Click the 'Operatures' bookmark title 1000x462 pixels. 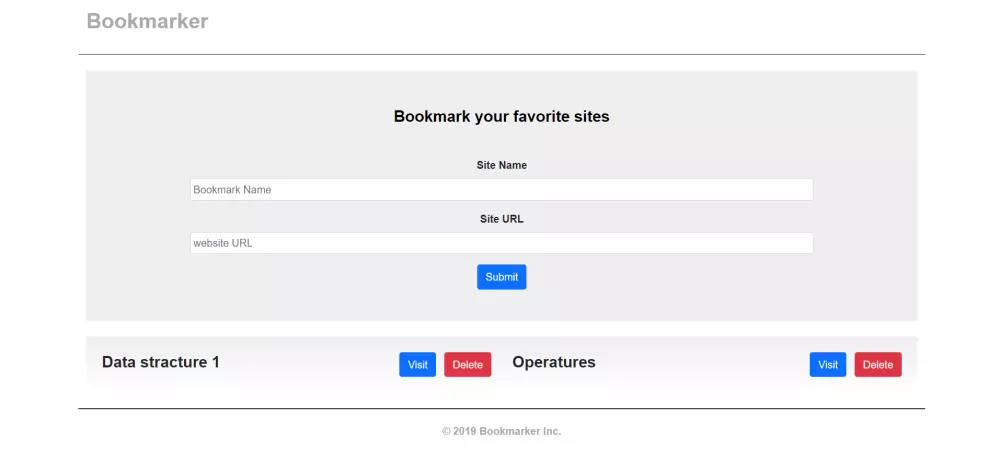[x=553, y=362]
